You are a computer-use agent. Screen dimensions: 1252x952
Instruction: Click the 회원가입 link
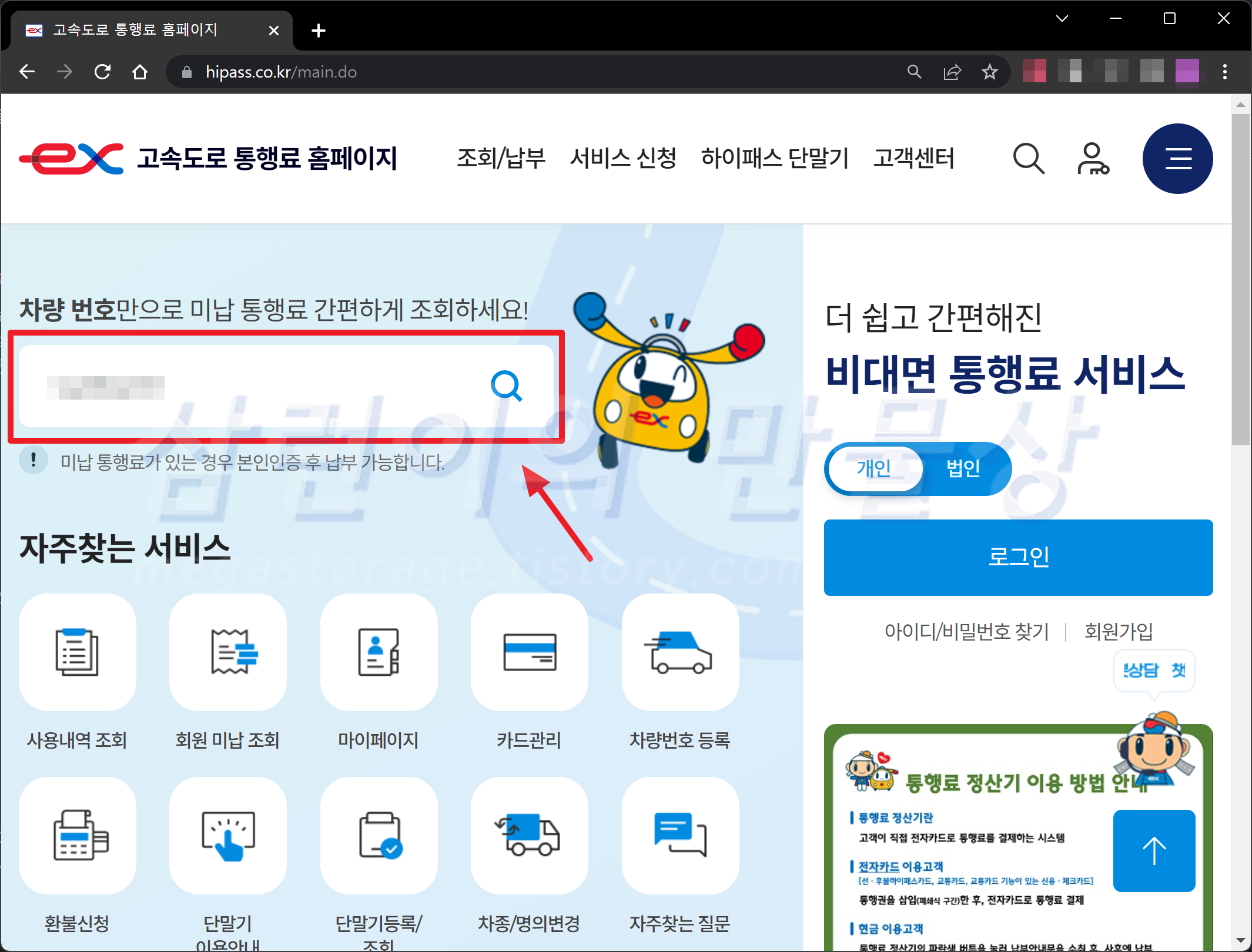[1118, 632]
